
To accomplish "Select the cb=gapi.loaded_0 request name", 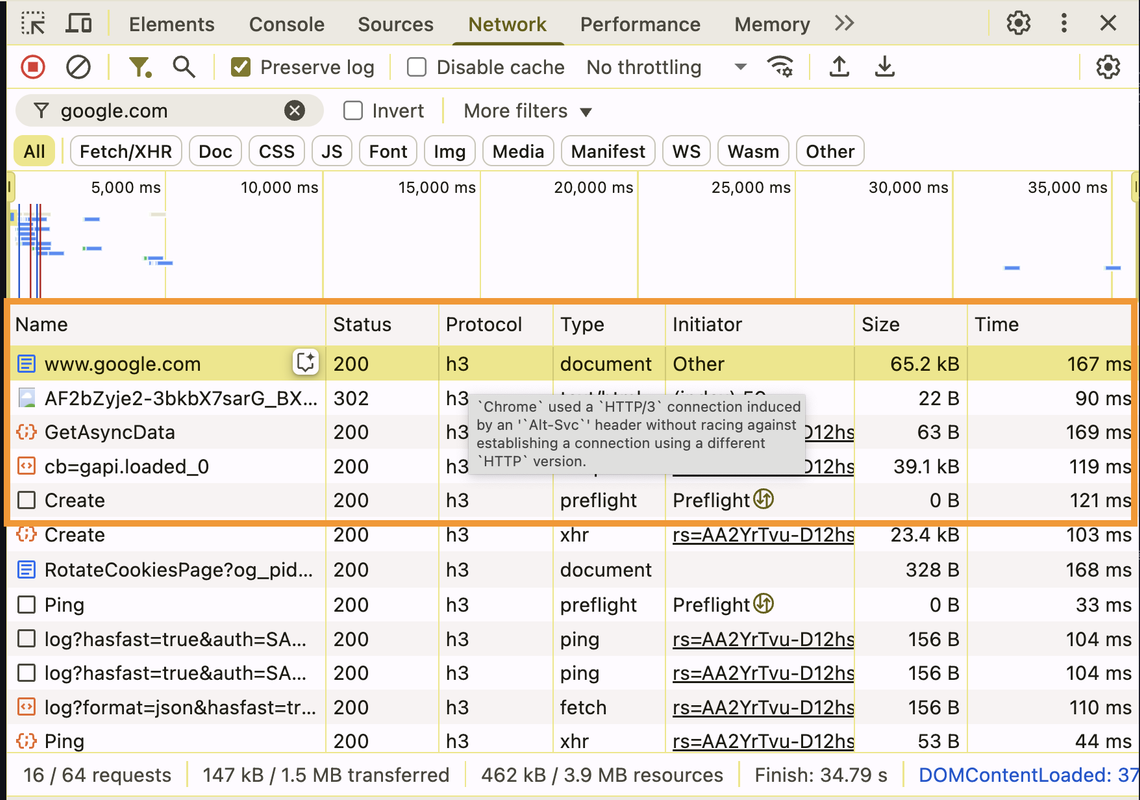I will [x=127, y=466].
